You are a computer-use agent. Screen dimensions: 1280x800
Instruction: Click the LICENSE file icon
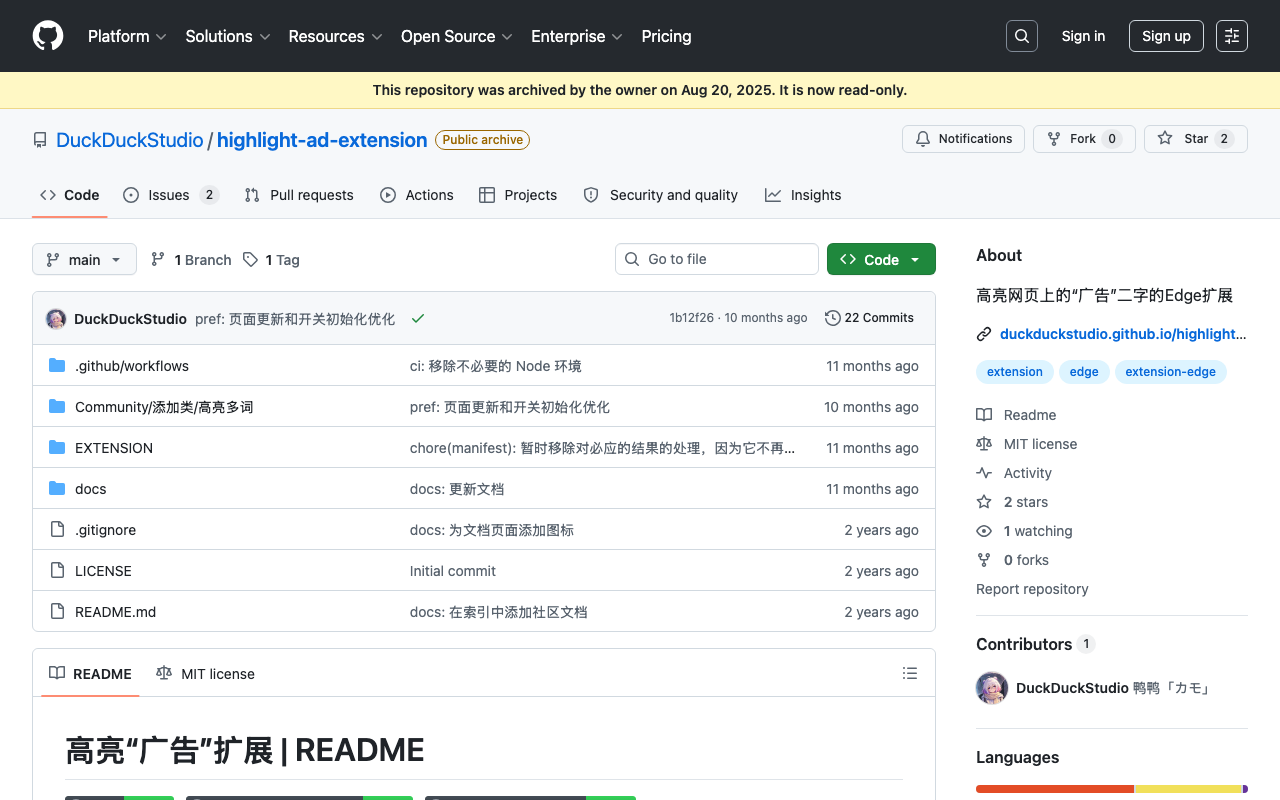[x=57, y=571]
